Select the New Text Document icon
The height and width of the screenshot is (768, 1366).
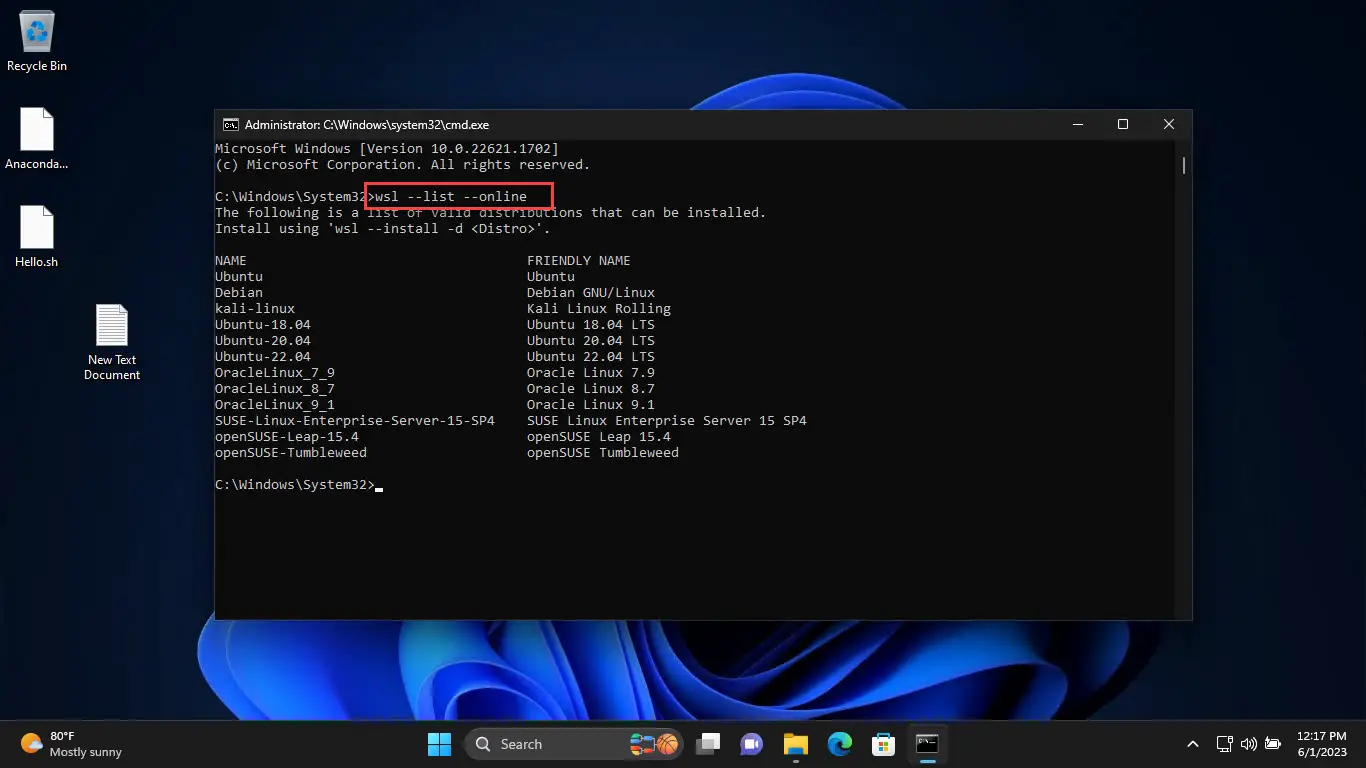point(112,342)
